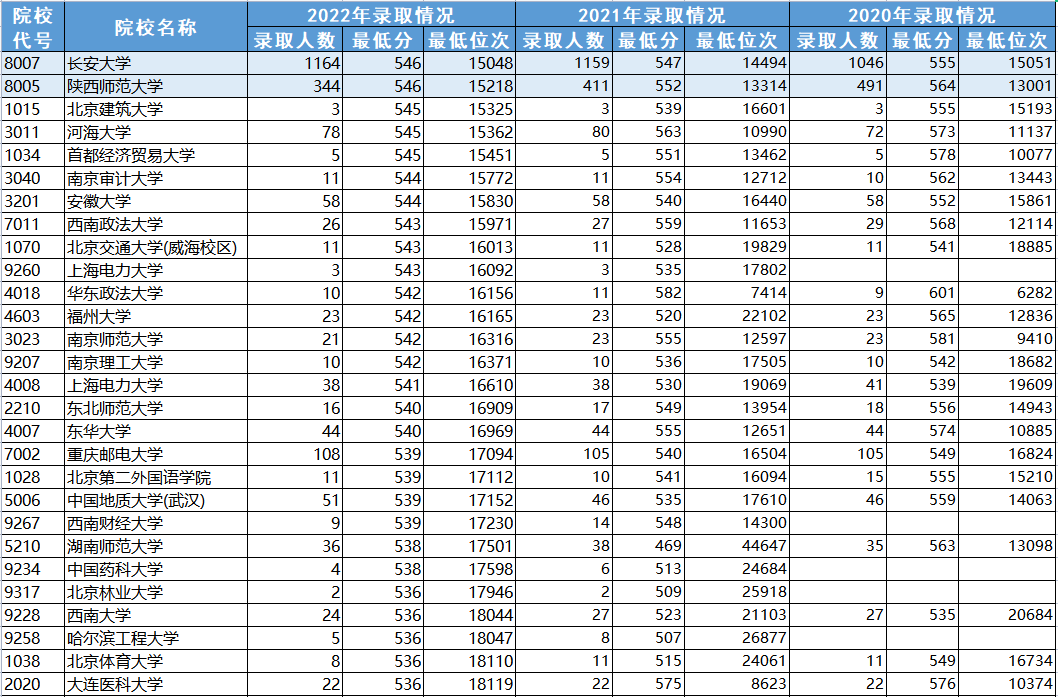Select the 长安大学 cell
1058x697 pixels.
156,64
